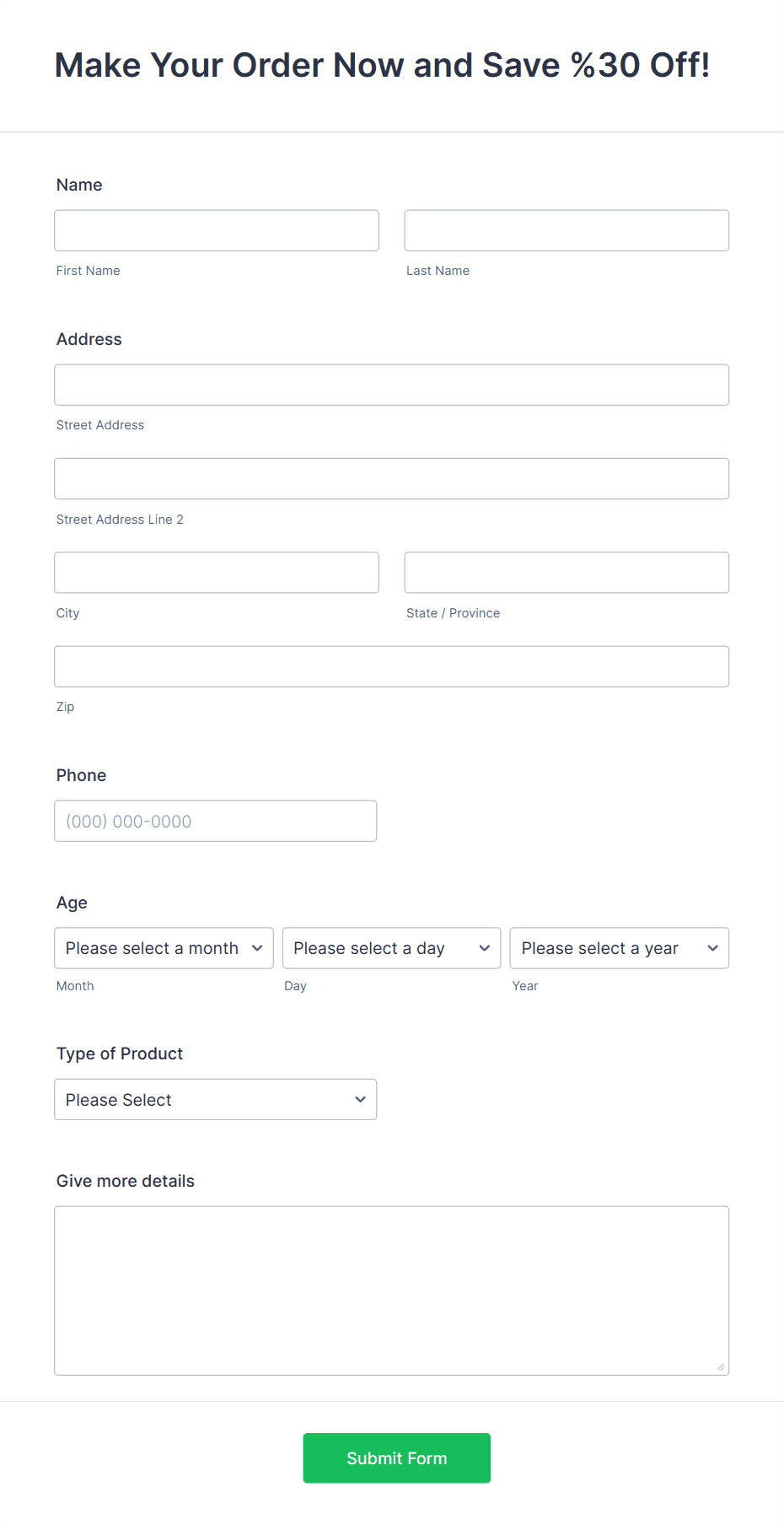
Task: Click the Product Select chevron icon
Action: (x=361, y=1099)
